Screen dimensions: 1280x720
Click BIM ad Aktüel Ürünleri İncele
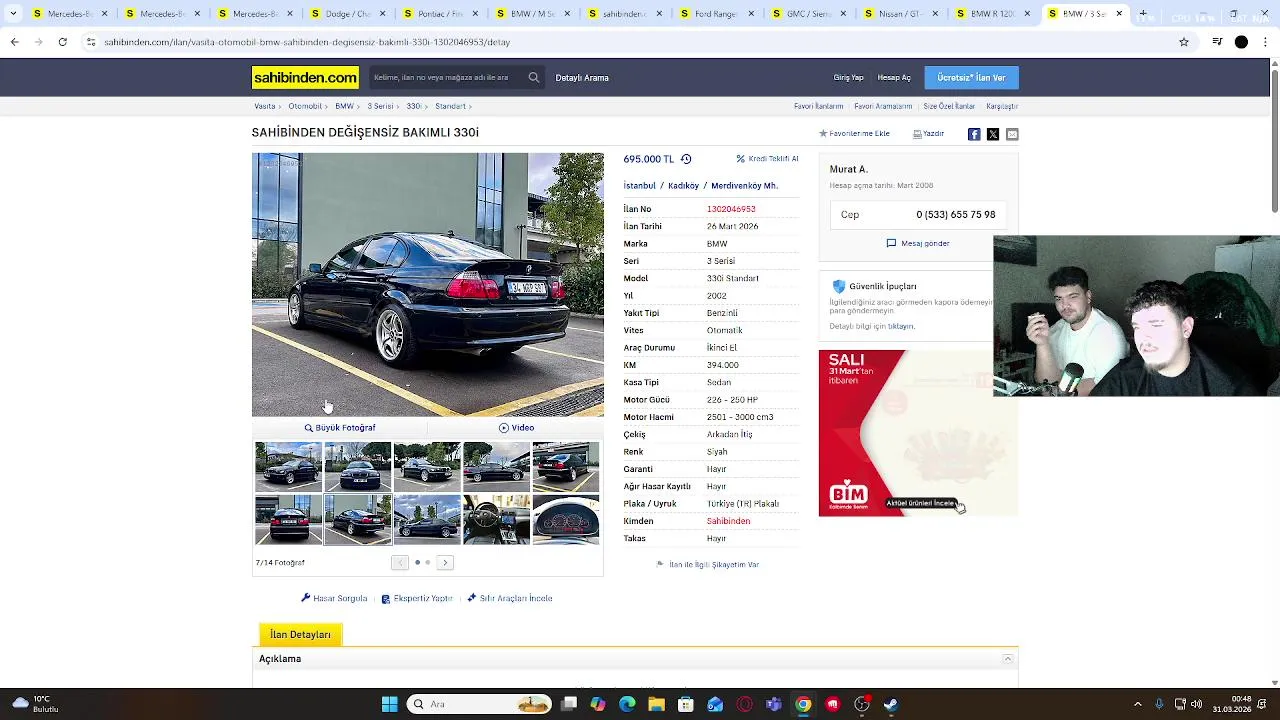click(x=920, y=503)
